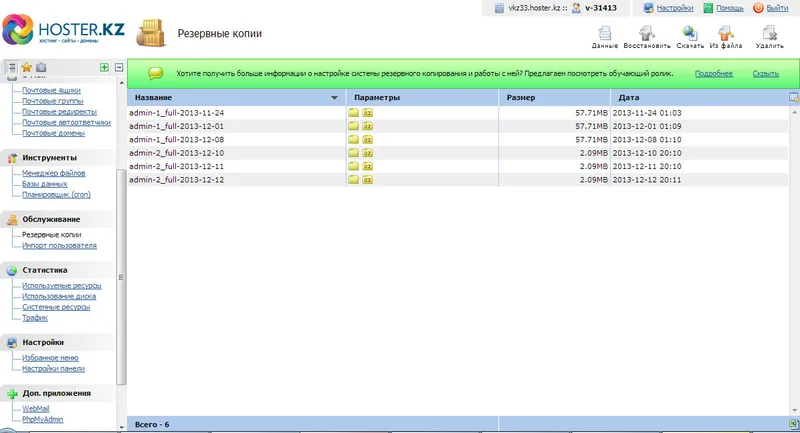800x433 pixels.
Task: Click folder icon in admin-1_full-2013-11-24 row
Action: [354, 113]
